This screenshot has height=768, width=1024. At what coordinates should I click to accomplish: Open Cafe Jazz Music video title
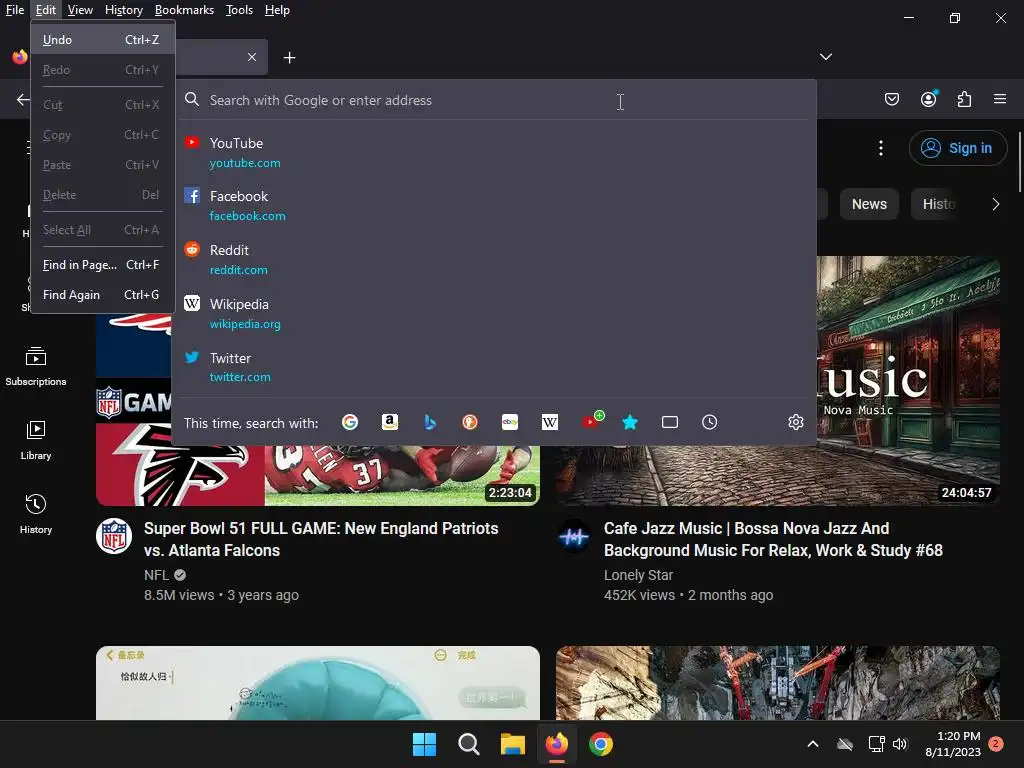pos(773,539)
